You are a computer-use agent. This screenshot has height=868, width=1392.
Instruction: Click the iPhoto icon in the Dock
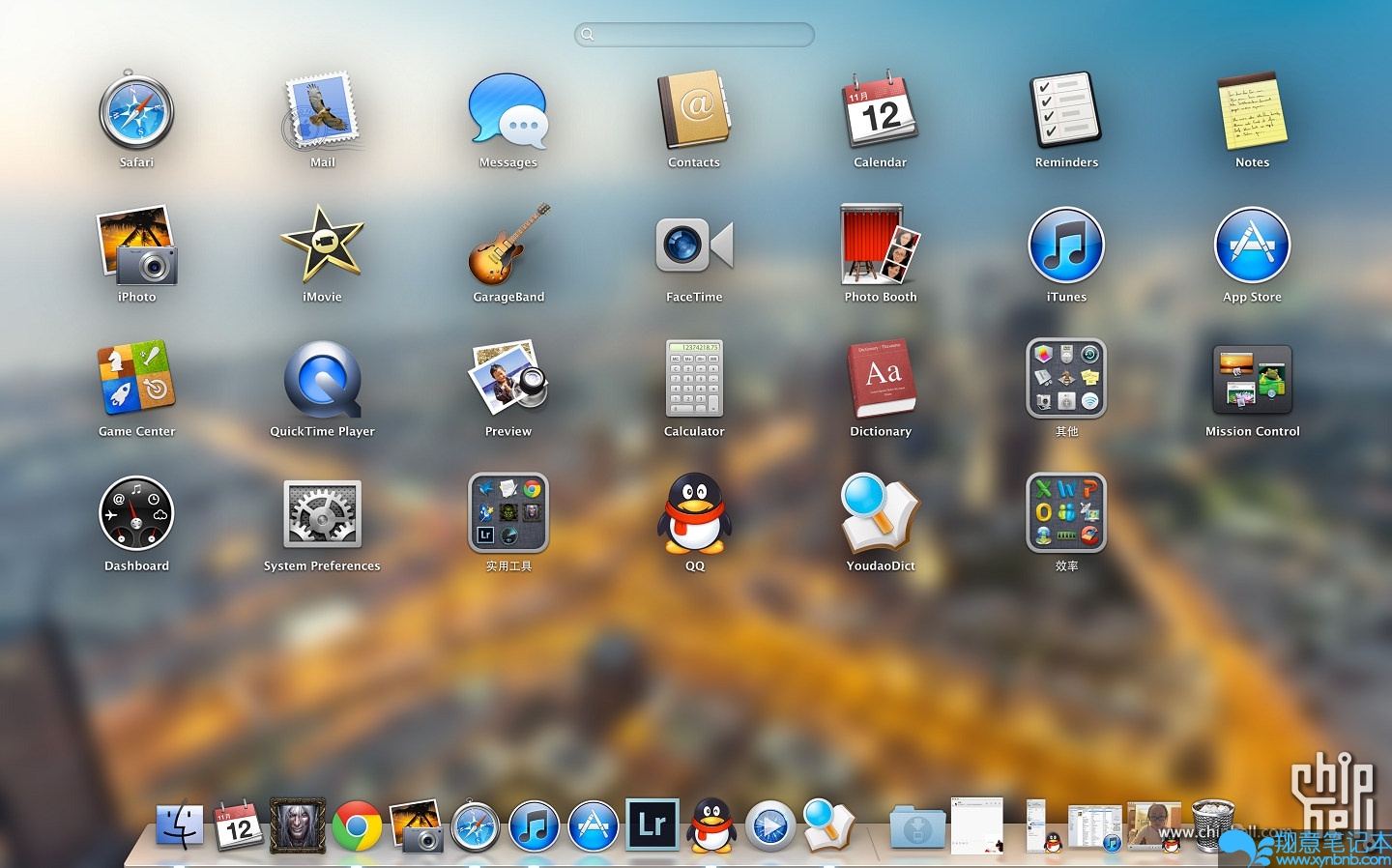[x=417, y=826]
